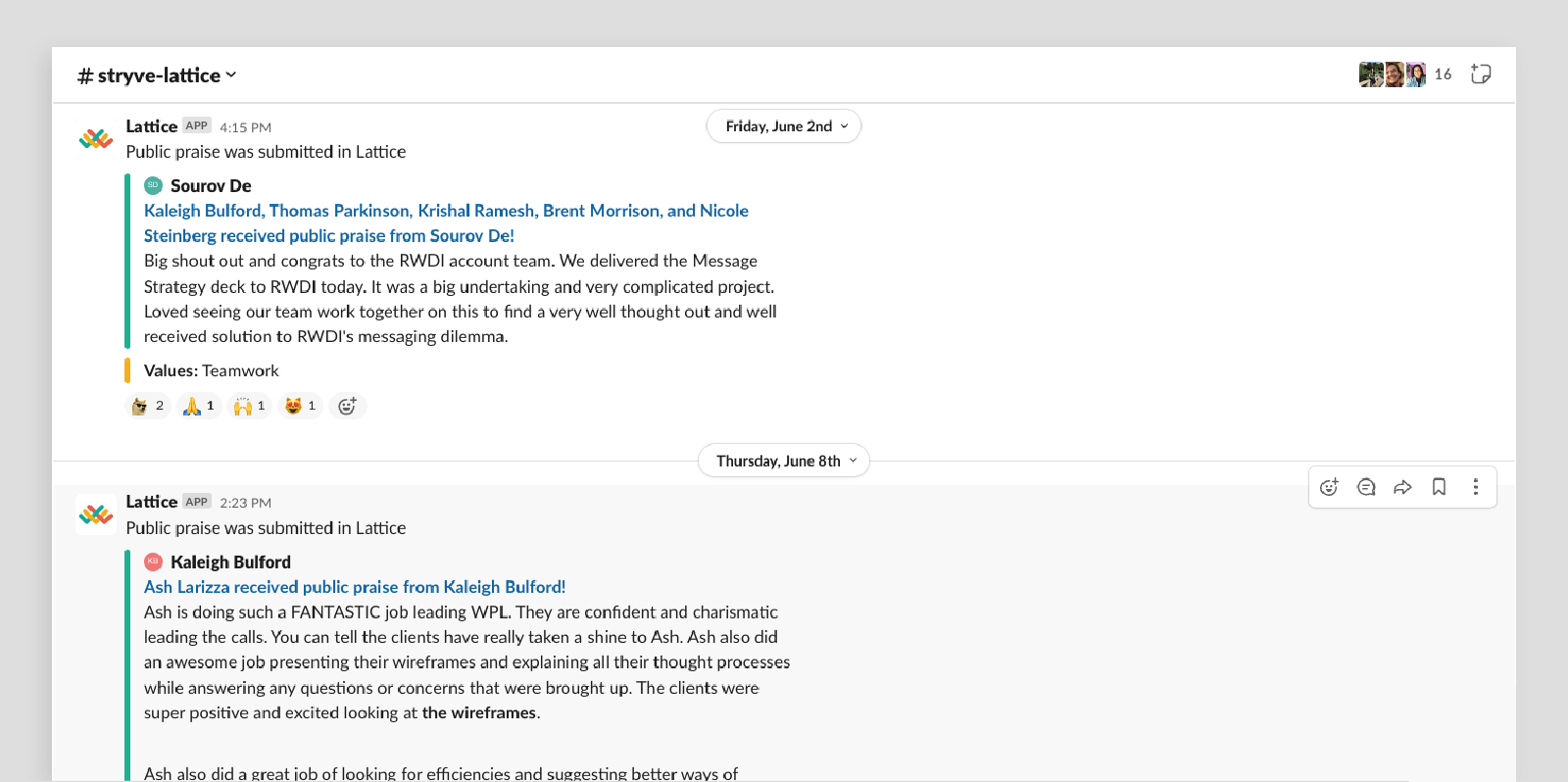Add reaction from the message hover toolbar

point(1329,487)
